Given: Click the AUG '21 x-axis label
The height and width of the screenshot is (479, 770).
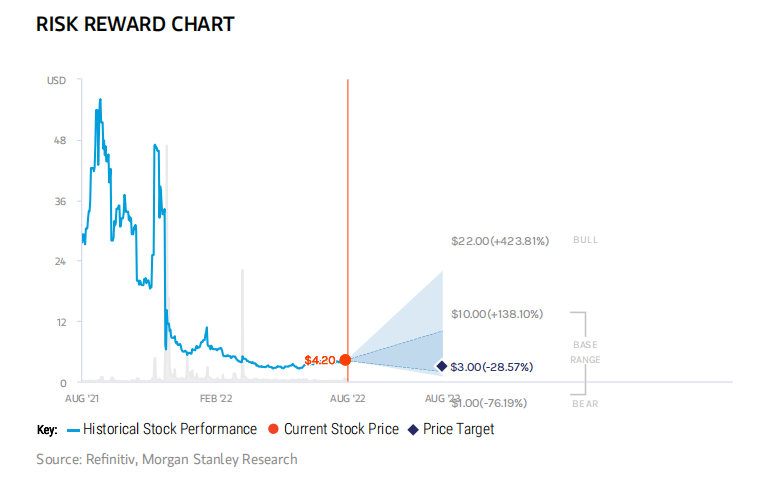Looking at the screenshot, I should pos(82,397).
